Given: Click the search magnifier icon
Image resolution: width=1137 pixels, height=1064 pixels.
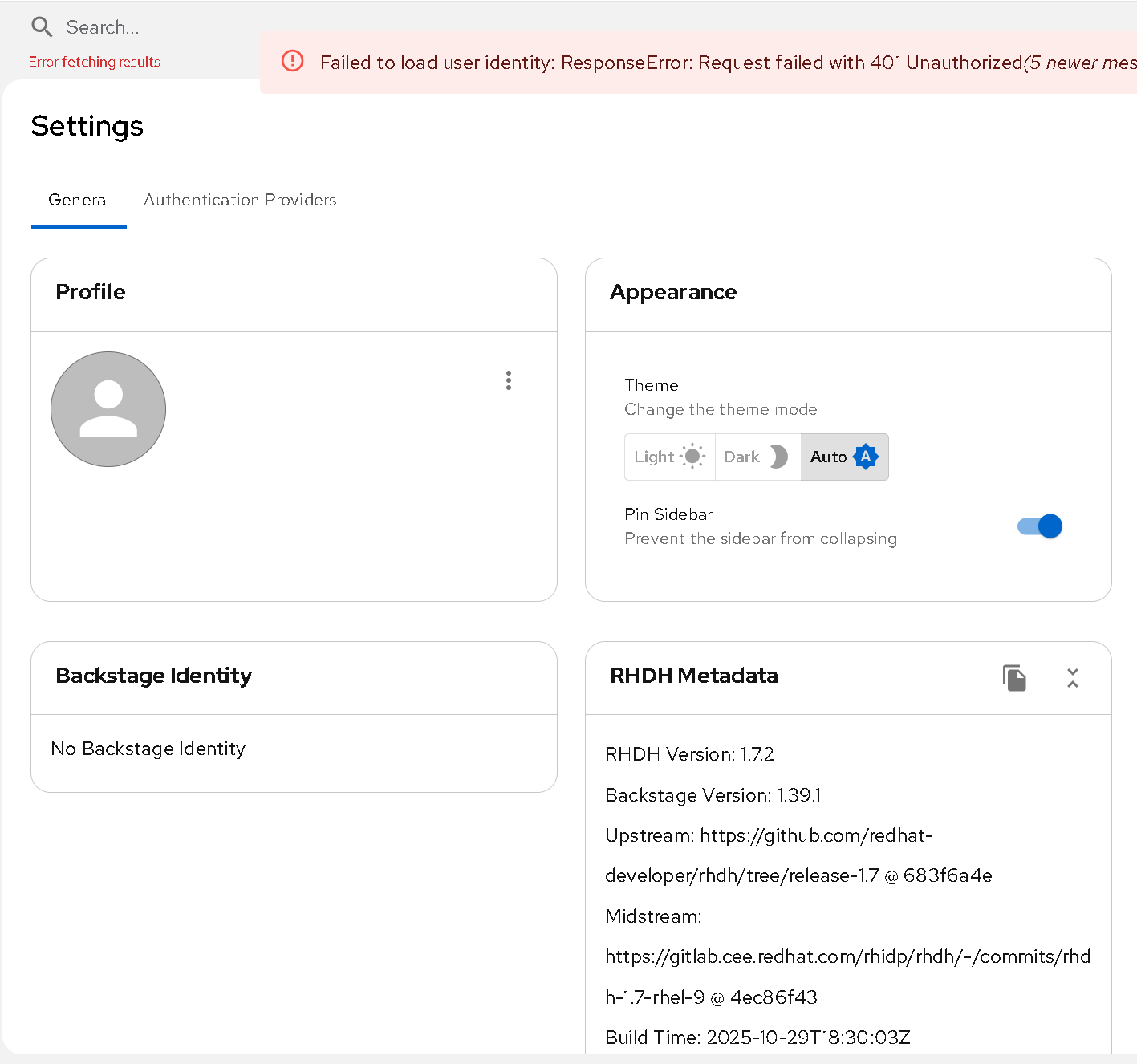Looking at the screenshot, I should coord(42,27).
